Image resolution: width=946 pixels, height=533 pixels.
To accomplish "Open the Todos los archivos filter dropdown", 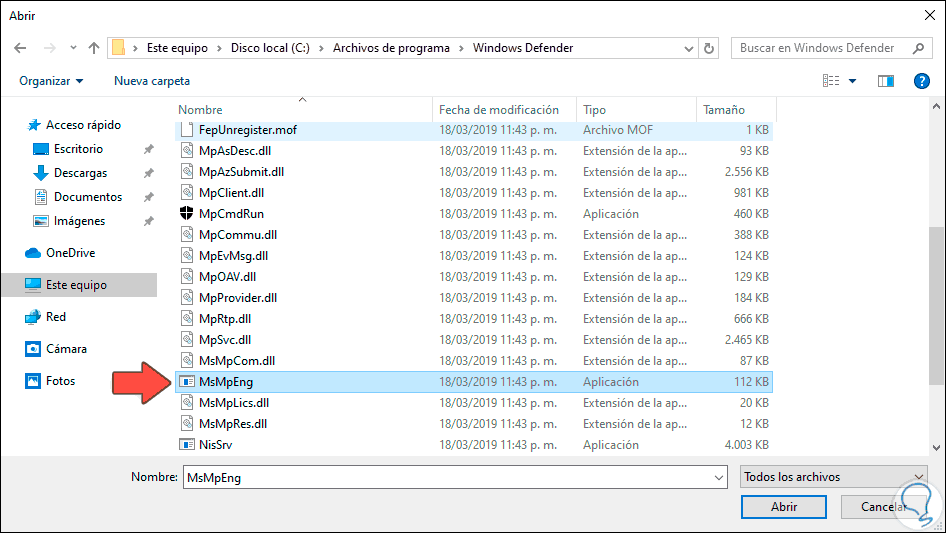I will [x=834, y=477].
